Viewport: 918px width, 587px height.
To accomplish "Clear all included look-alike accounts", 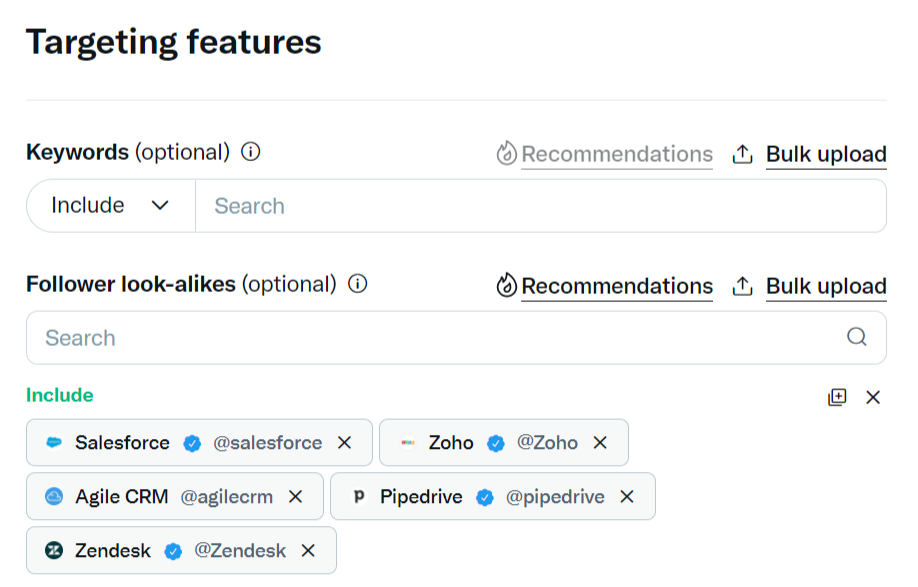I will click(873, 397).
